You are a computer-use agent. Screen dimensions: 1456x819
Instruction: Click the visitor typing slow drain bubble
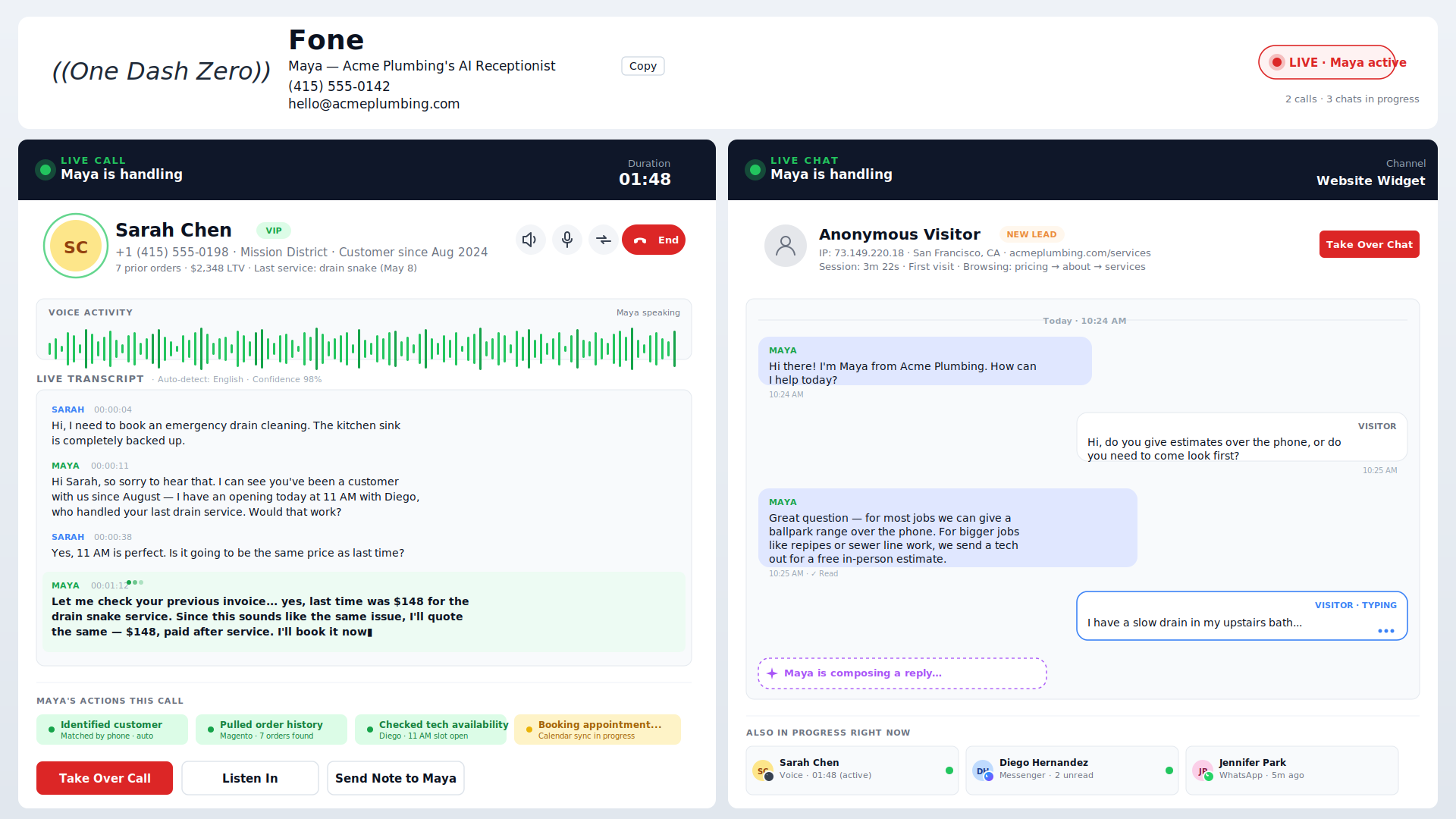pyautogui.click(x=1242, y=616)
